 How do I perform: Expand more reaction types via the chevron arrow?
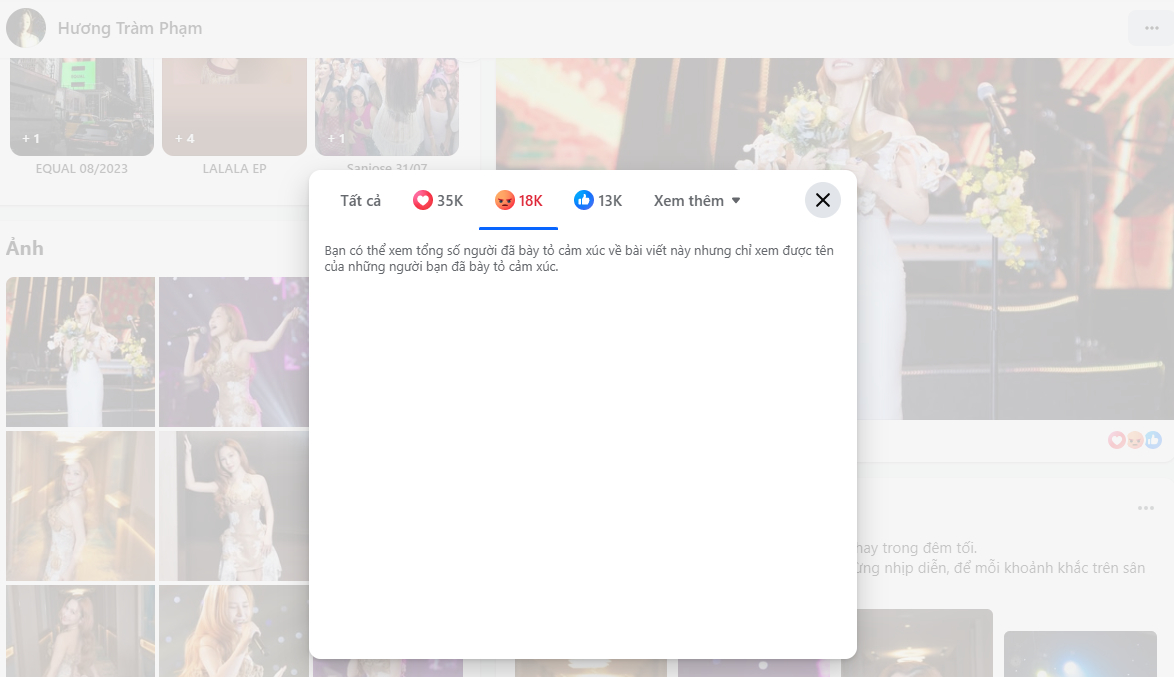(737, 200)
